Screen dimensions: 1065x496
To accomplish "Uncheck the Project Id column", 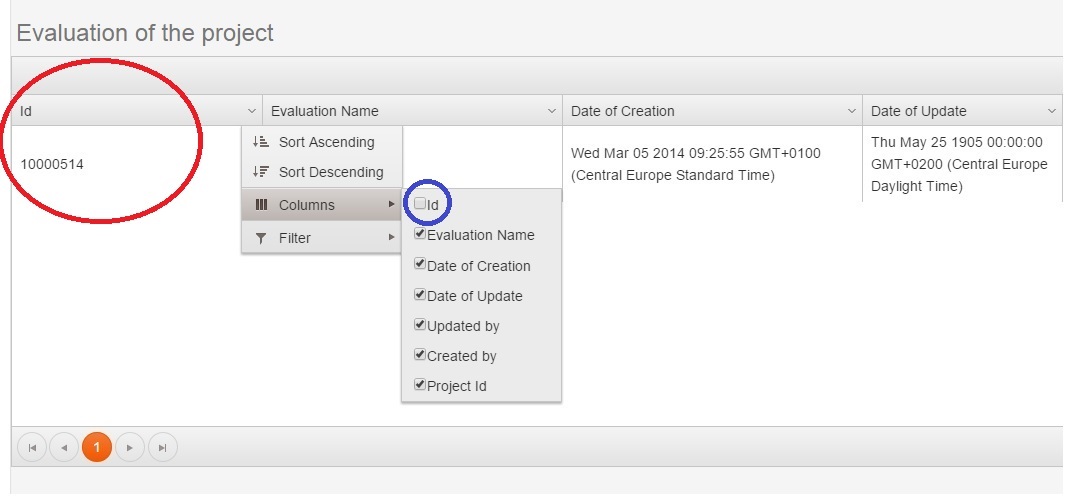I will coord(420,385).
